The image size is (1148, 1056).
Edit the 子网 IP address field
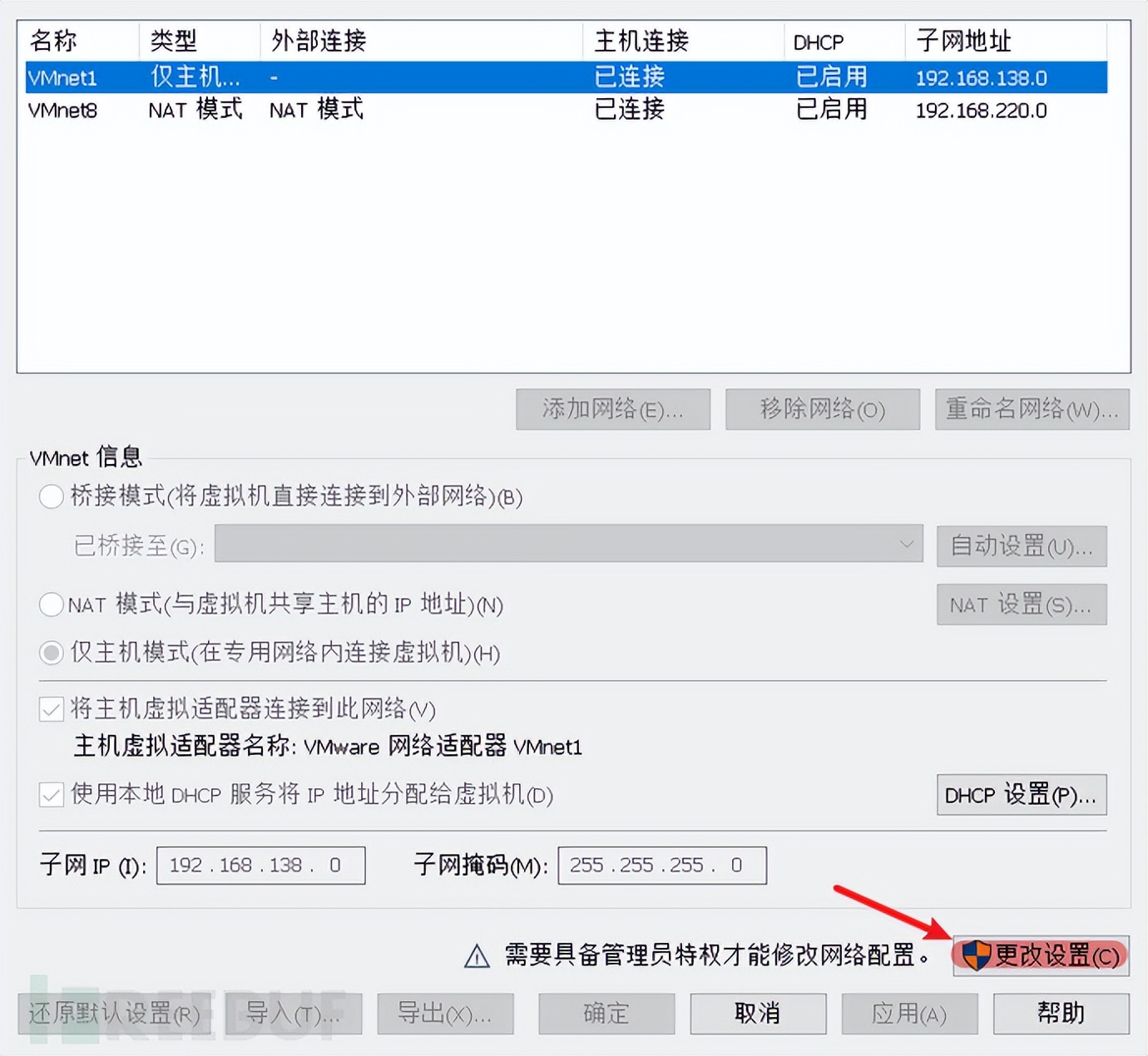(260, 865)
